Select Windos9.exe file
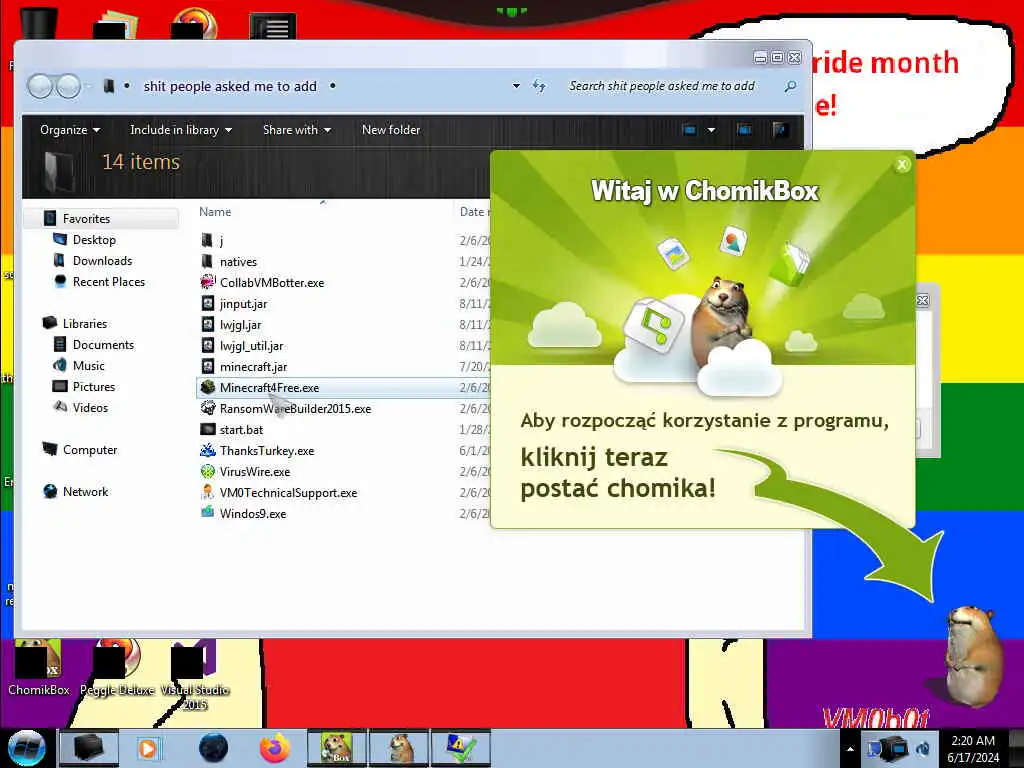This screenshot has width=1024, height=768. pos(253,513)
